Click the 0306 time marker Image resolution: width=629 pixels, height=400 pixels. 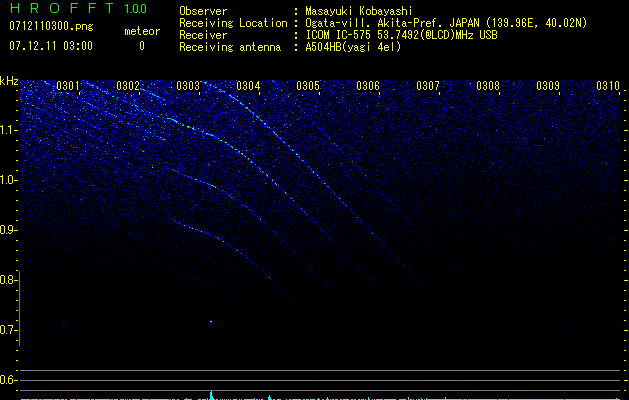368,86
